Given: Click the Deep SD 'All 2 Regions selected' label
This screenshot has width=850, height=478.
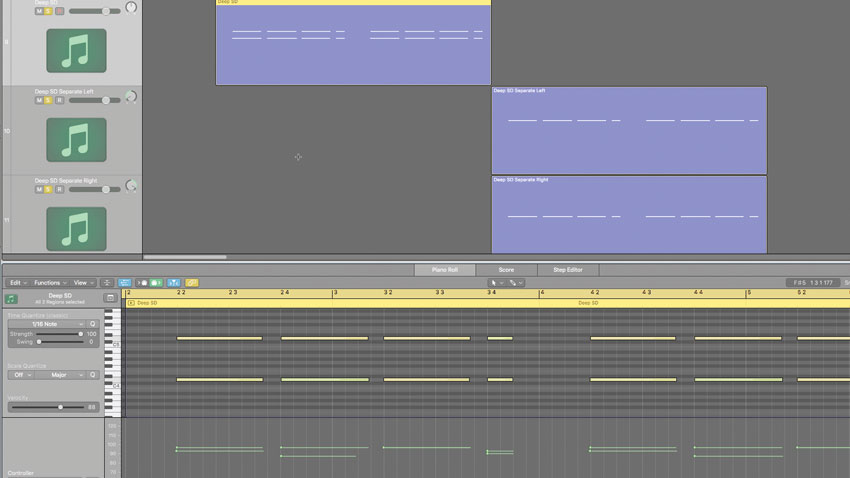Looking at the screenshot, I should (60, 301).
